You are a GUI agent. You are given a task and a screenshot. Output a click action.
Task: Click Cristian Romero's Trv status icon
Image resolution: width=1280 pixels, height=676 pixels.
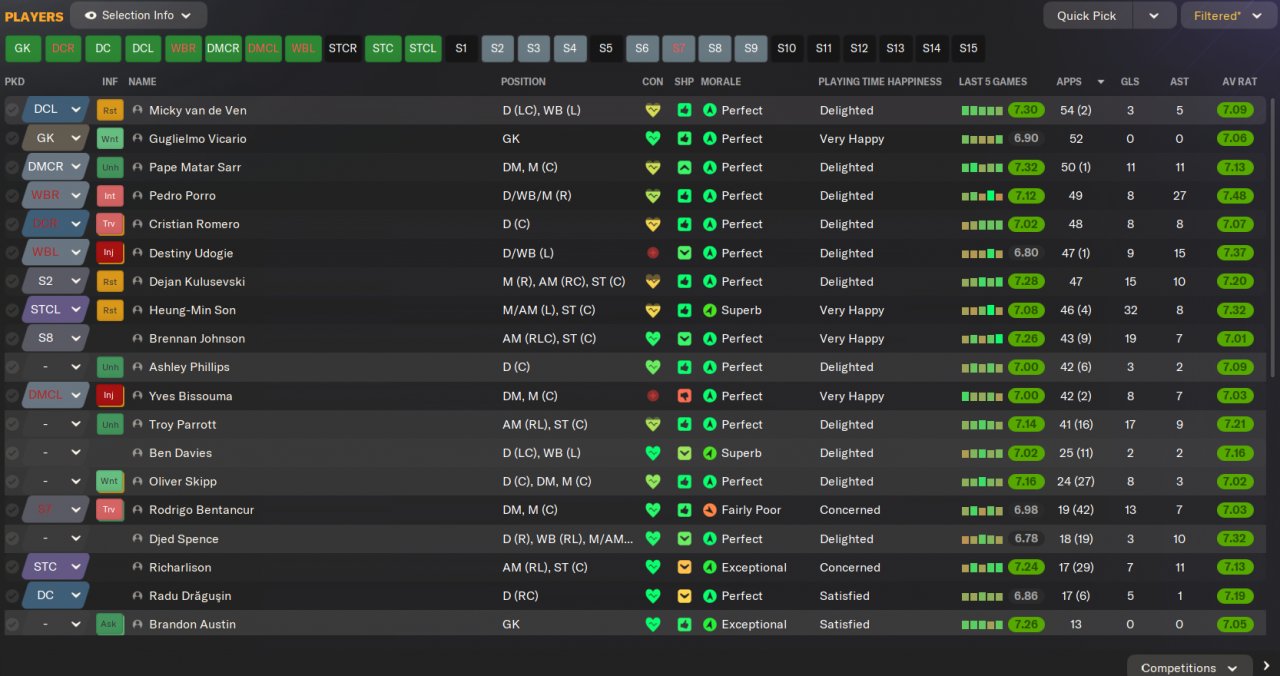[110, 224]
